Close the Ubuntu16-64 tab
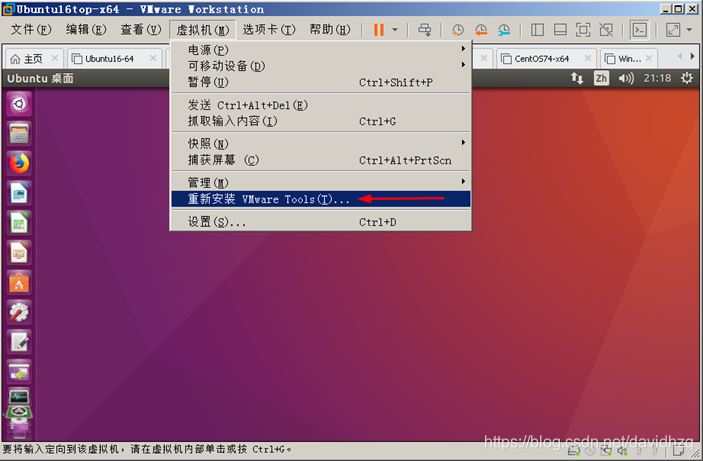The height and width of the screenshot is (461, 703). click(x=153, y=58)
